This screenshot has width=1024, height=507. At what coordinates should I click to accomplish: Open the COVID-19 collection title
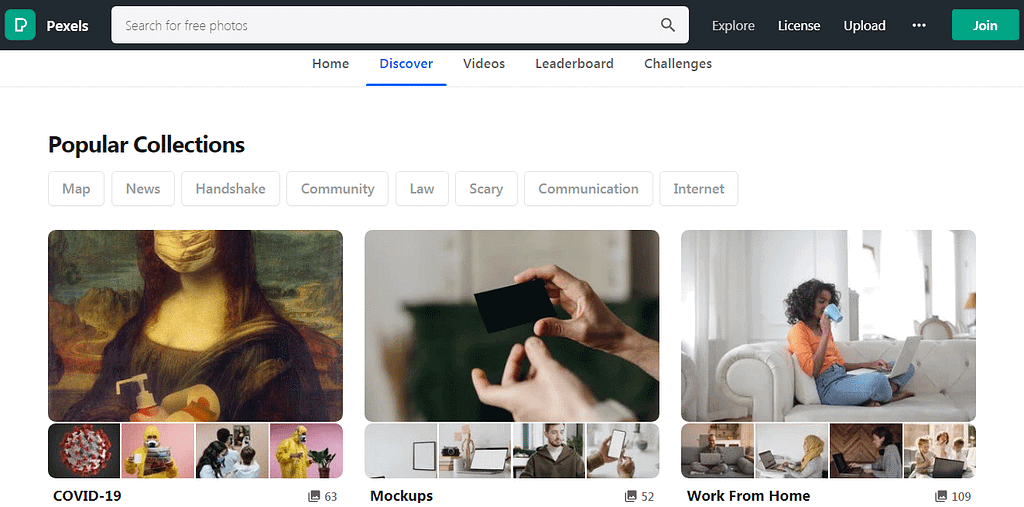pos(88,496)
